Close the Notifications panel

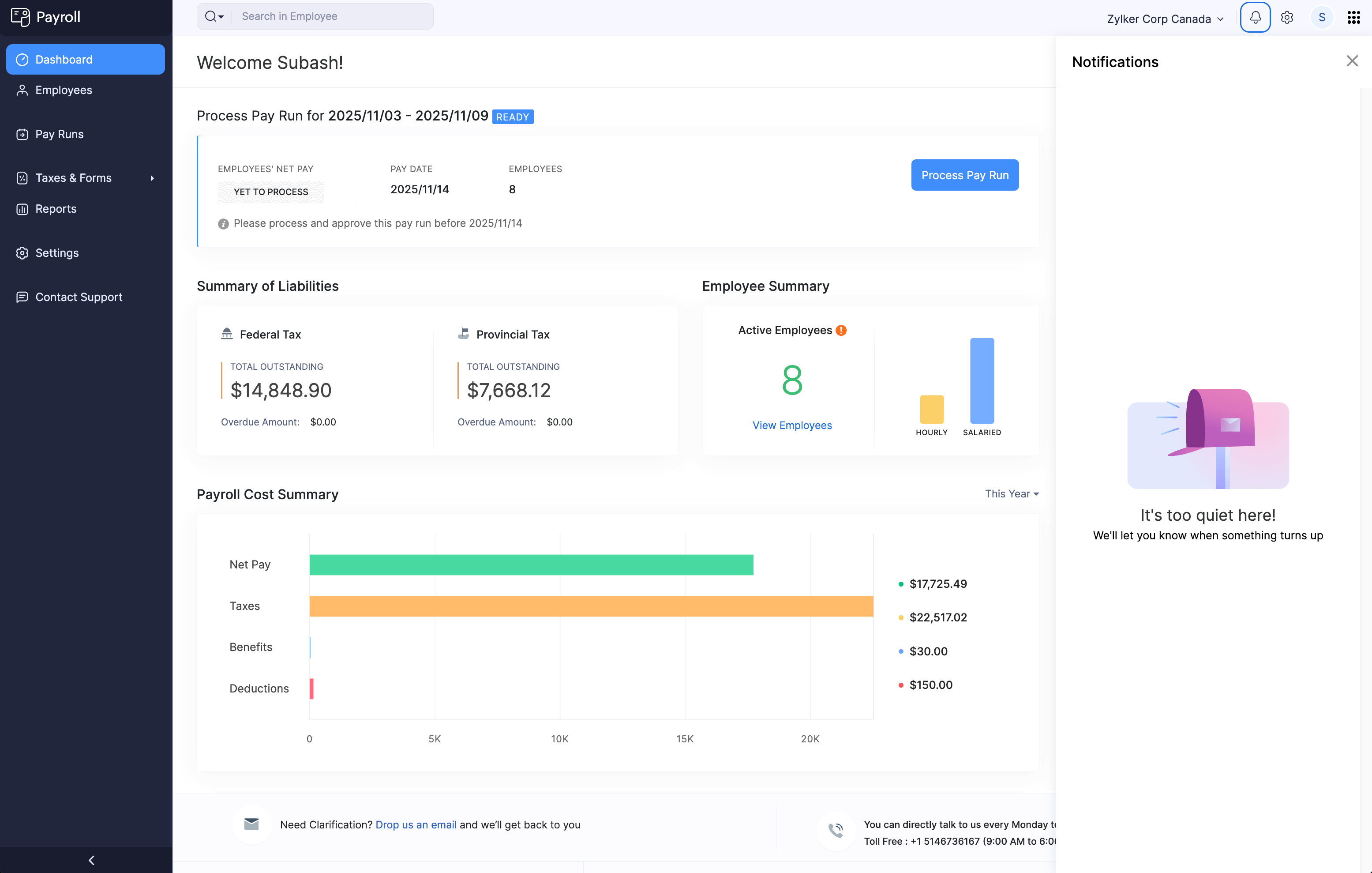(1353, 60)
